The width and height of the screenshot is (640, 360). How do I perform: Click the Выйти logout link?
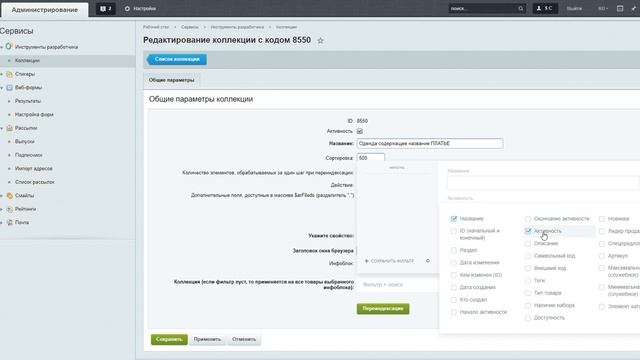574,9
